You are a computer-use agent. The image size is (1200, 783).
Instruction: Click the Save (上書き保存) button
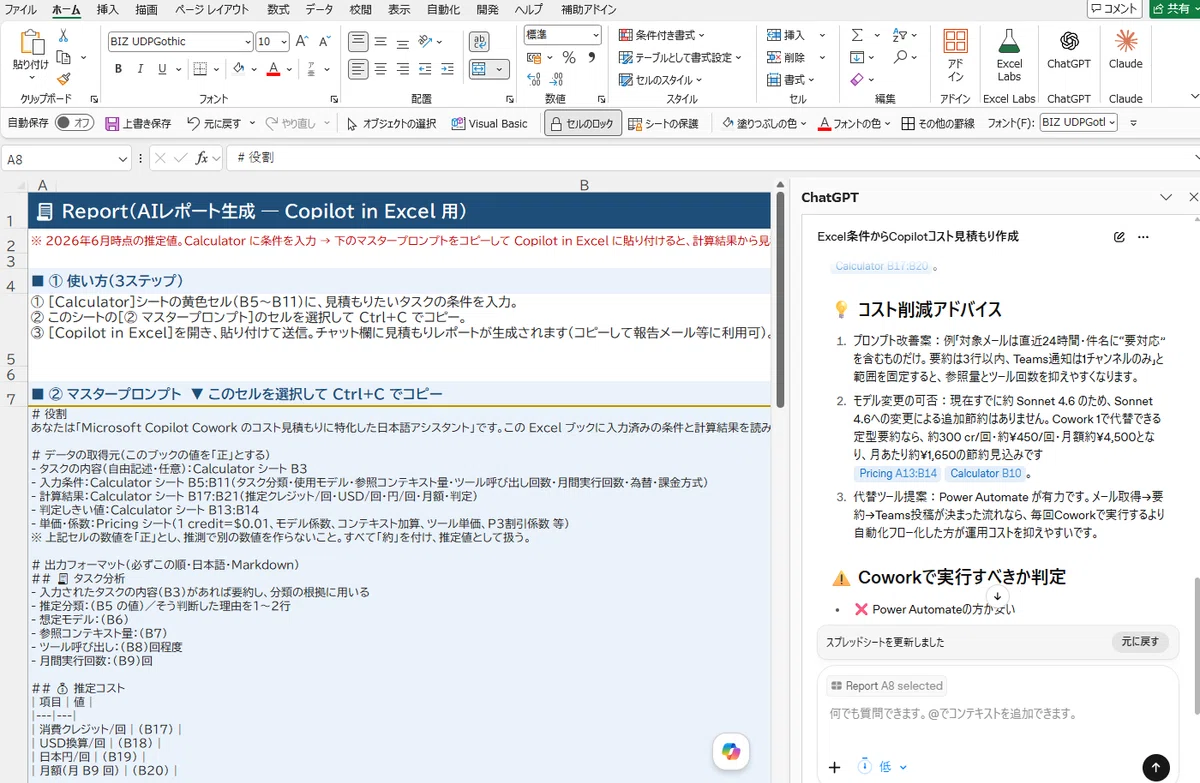[x=138, y=123]
